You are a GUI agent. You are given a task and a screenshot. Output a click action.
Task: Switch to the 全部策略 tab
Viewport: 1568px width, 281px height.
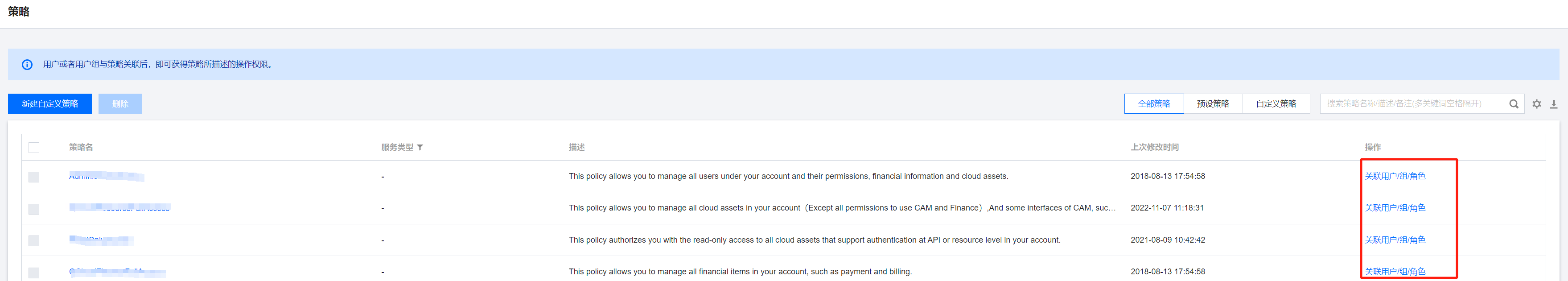1153,104
